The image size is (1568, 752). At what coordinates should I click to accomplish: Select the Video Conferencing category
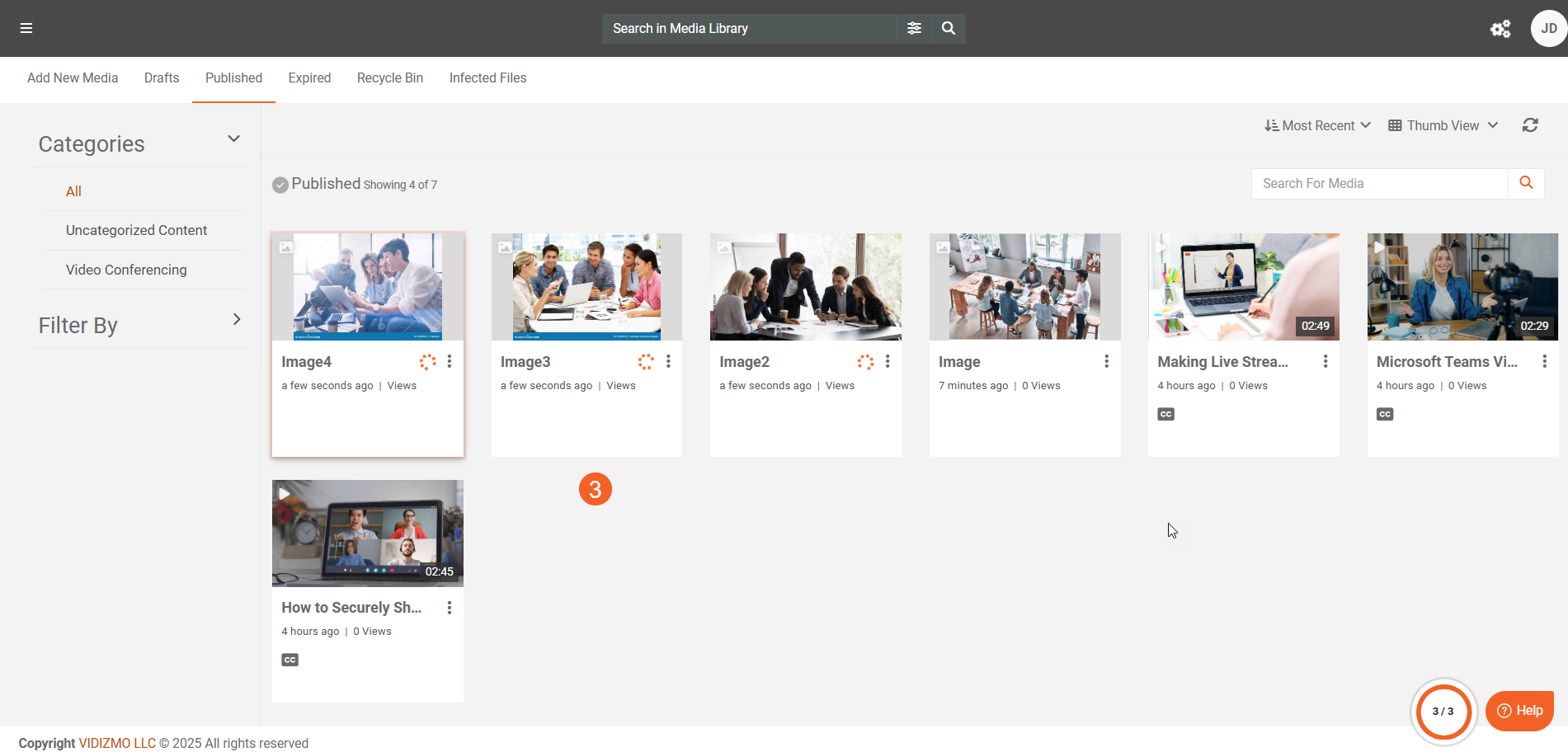pos(126,270)
